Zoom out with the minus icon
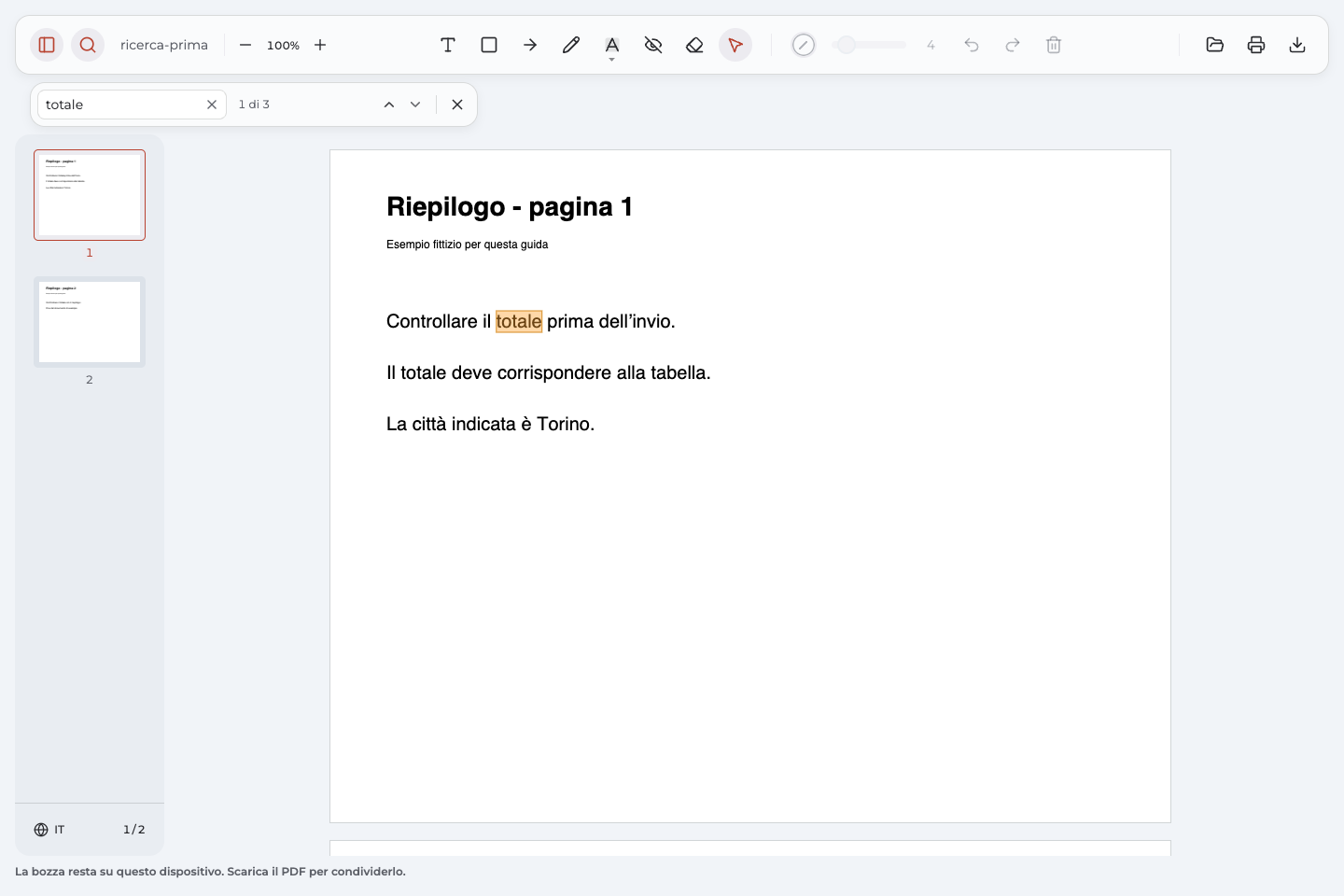 [x=245, y=45]
